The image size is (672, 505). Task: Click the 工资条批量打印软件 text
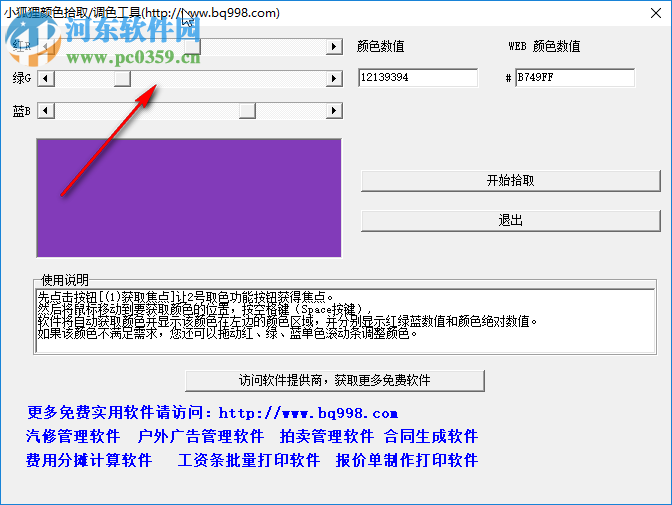[249, 460]
